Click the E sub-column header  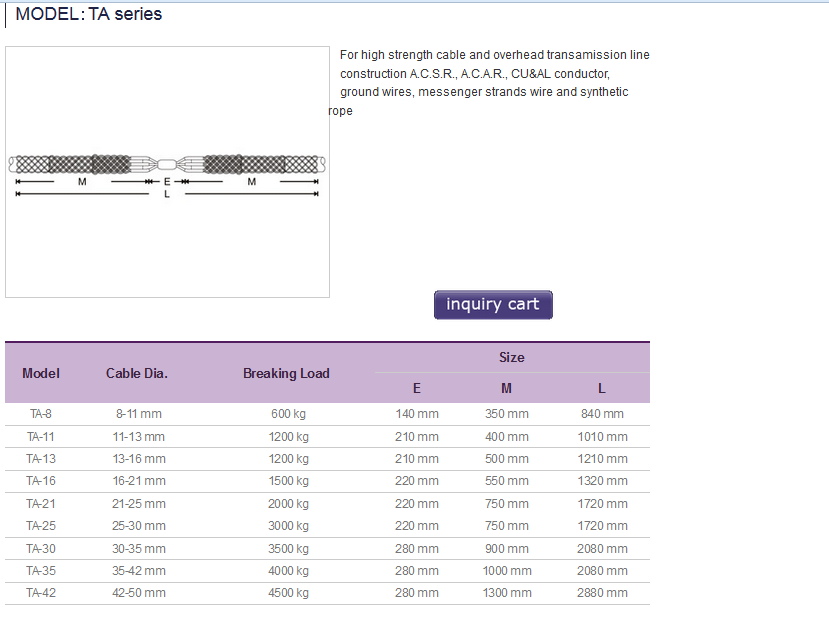pyautogui.click(x=417, y=389)
